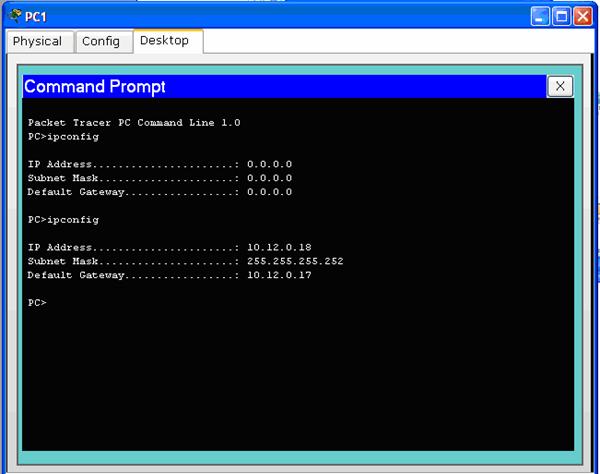The height and width of the screenshot is (474, 600).
Task: Close the Command Prompt with X button
Action: 560,87
